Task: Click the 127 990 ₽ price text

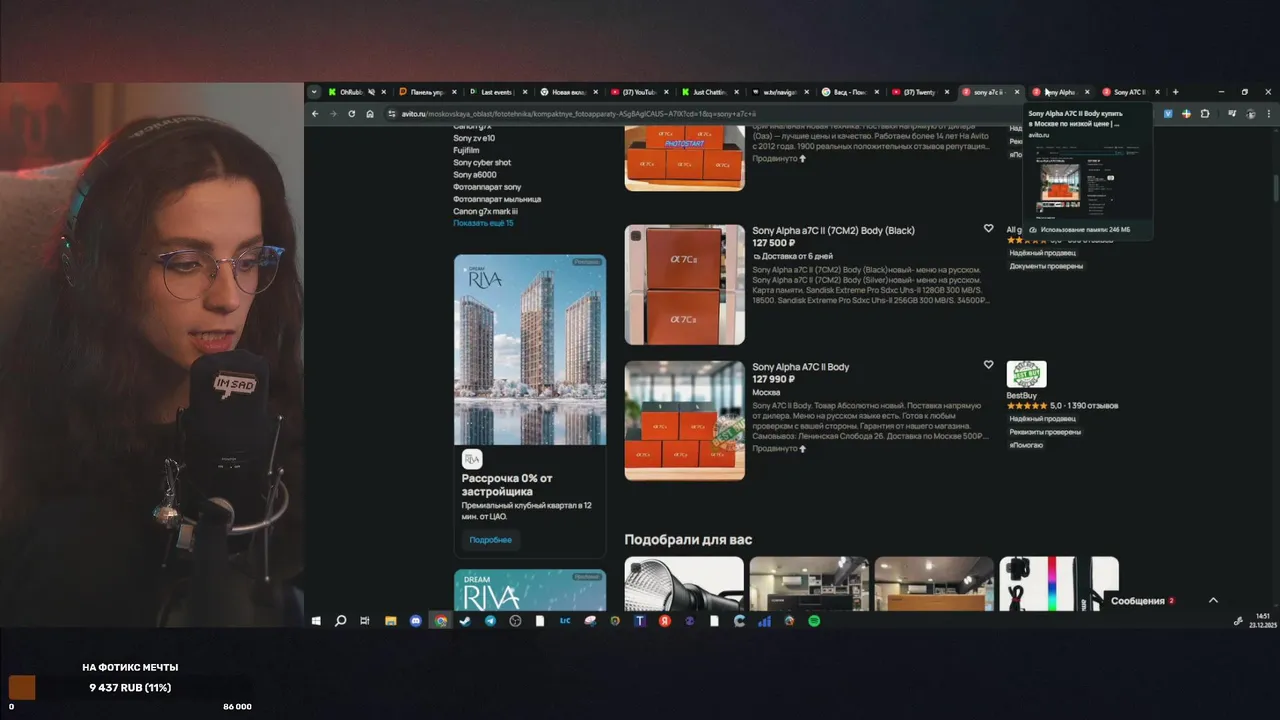Action: pyautogui.click(x=773, y=379)
